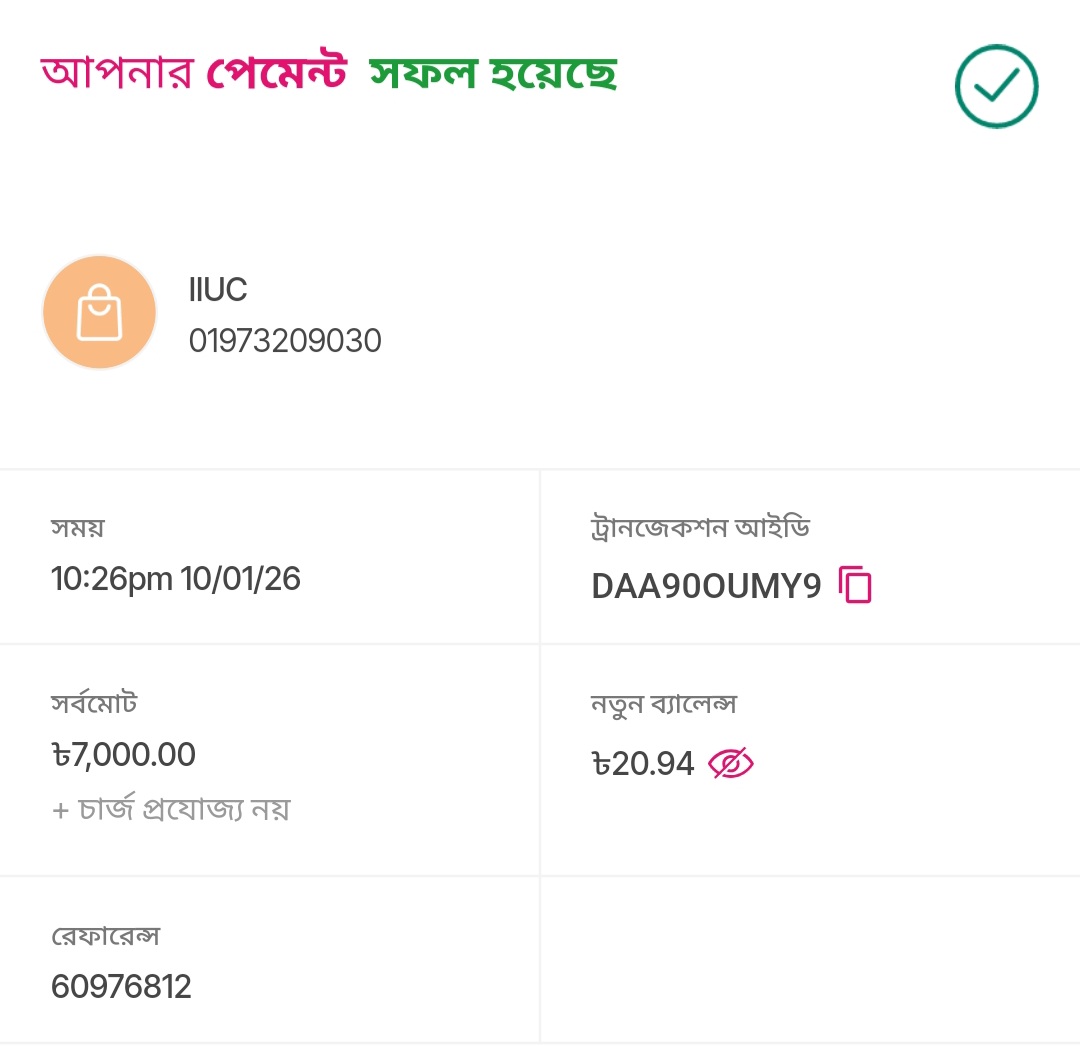Tap transaction ID DAA90OUMY9 text

click(x=706, y=586)
